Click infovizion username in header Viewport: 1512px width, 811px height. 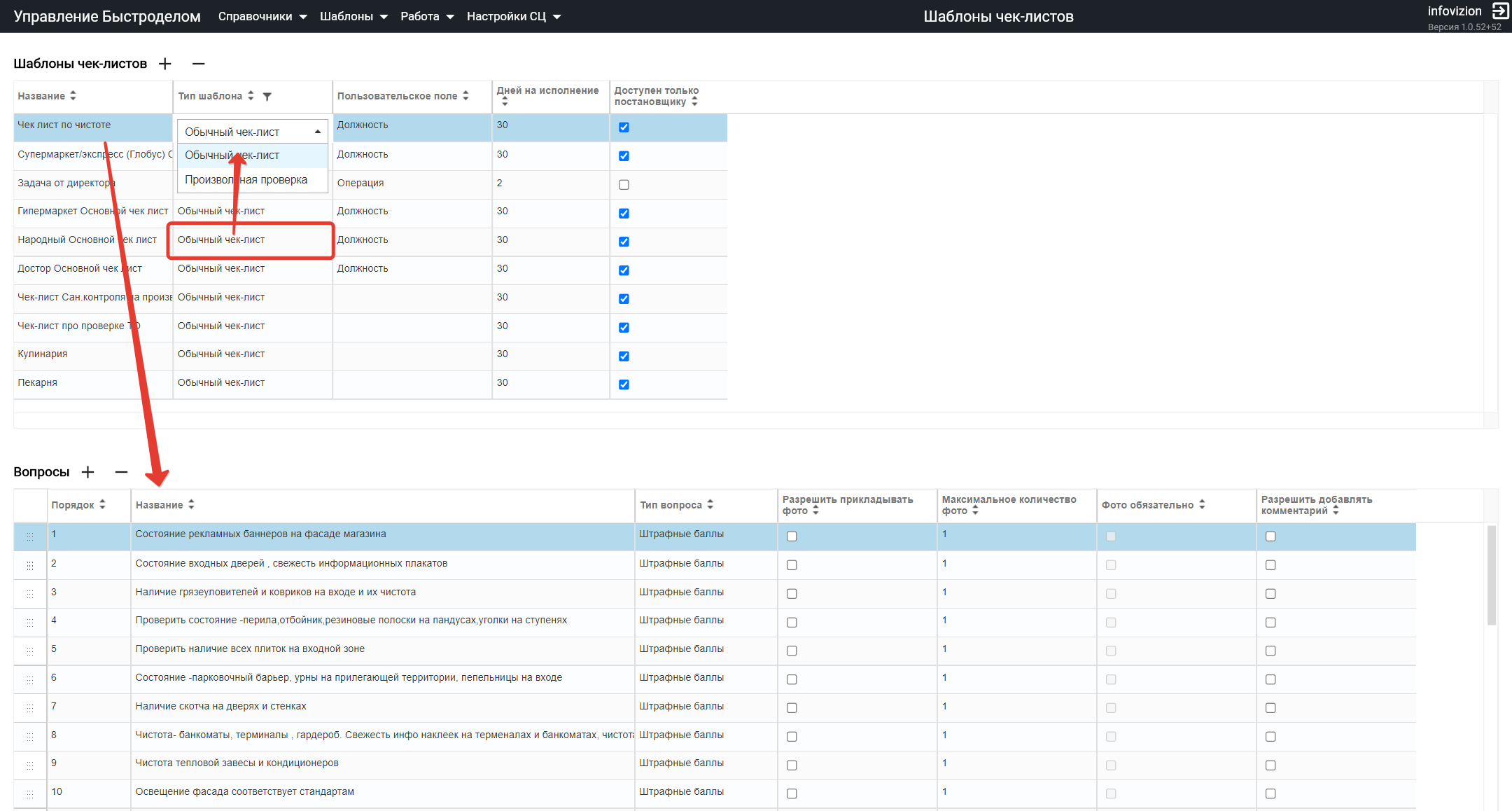click(x=1455, y=11)
